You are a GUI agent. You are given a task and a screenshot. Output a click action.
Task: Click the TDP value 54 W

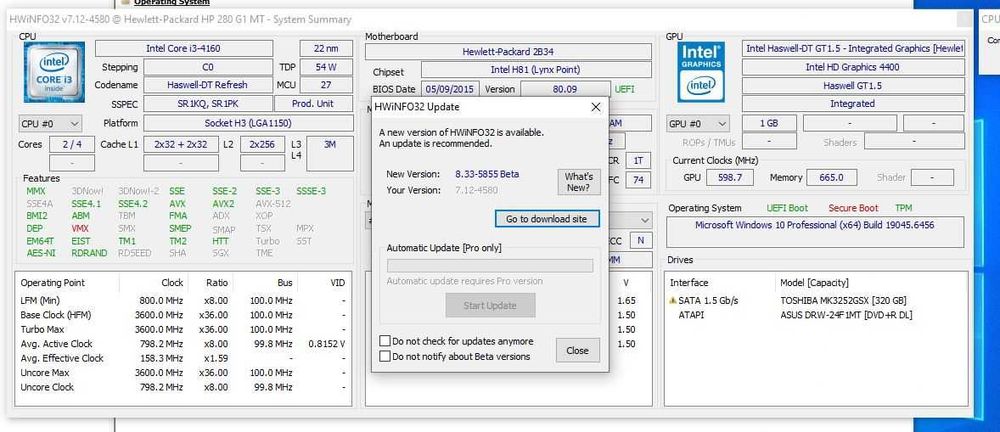point(326,67)
